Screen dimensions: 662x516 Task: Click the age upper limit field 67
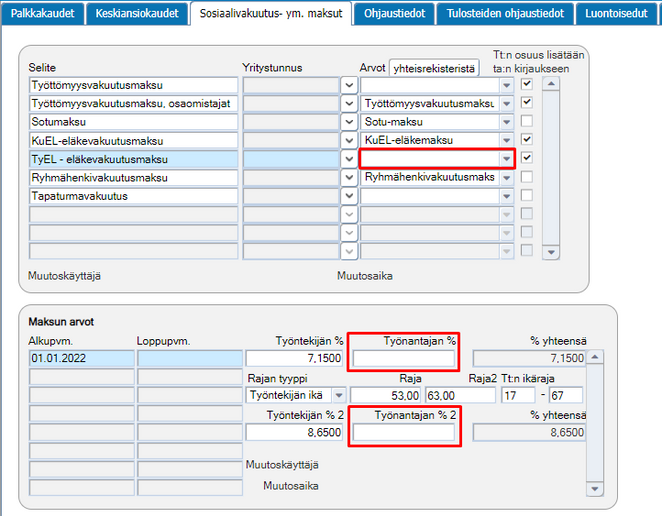click(566, 396)
